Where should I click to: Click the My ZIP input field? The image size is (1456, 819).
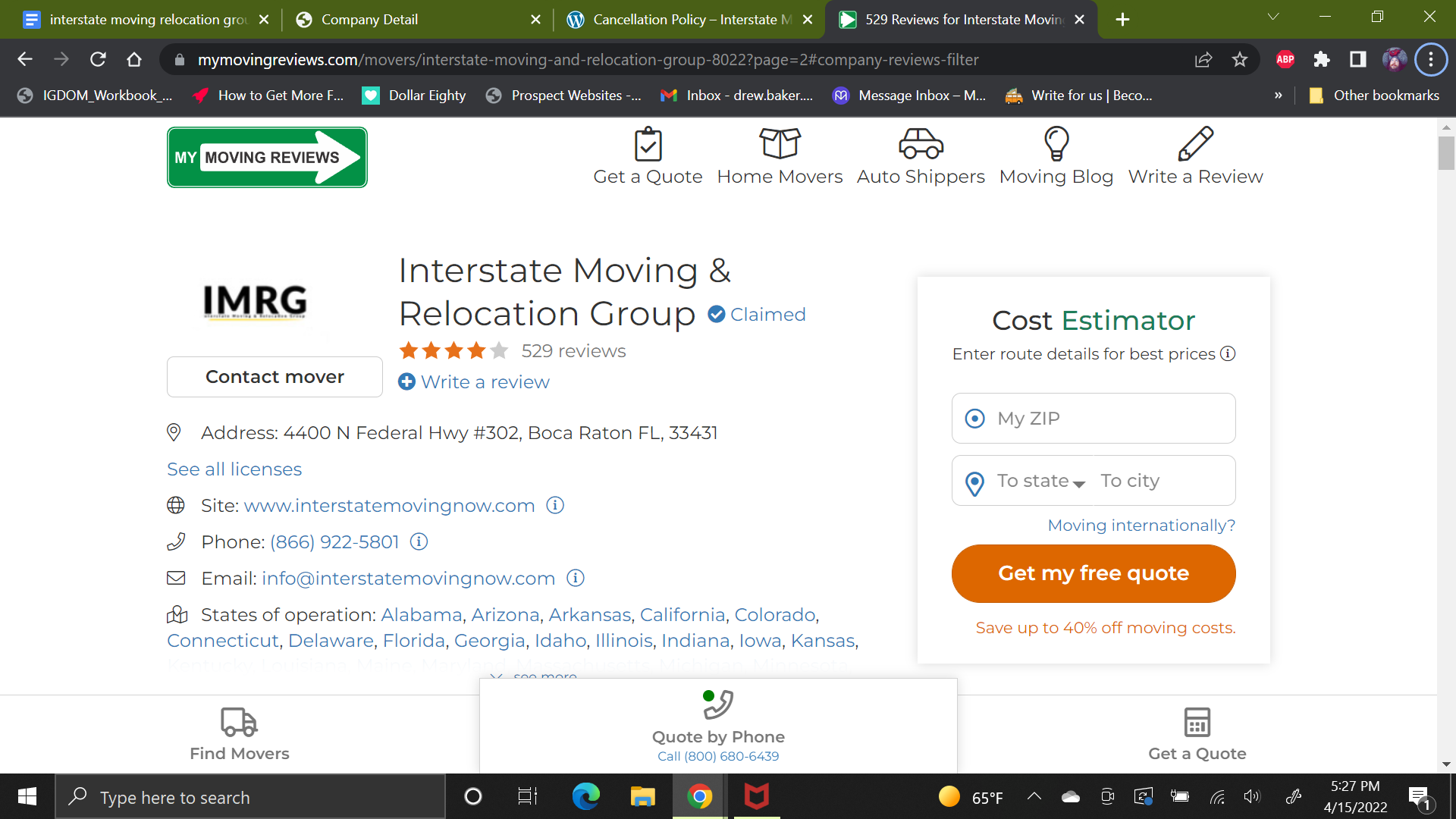coord(1094,418)
